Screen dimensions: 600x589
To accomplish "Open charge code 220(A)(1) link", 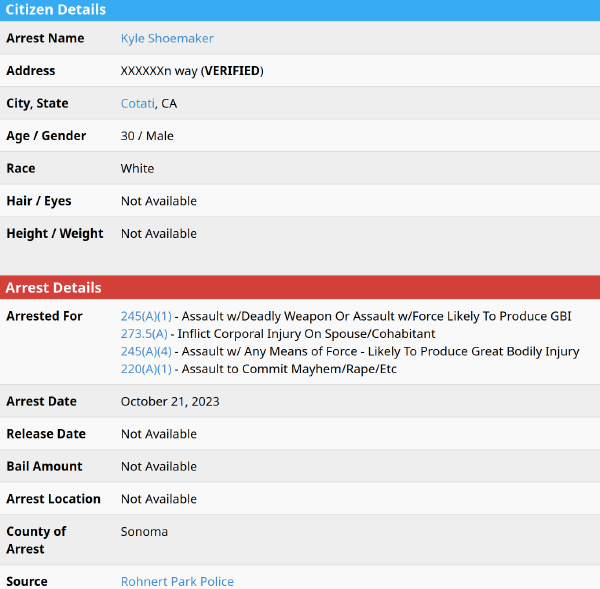I will click(146, 369).
